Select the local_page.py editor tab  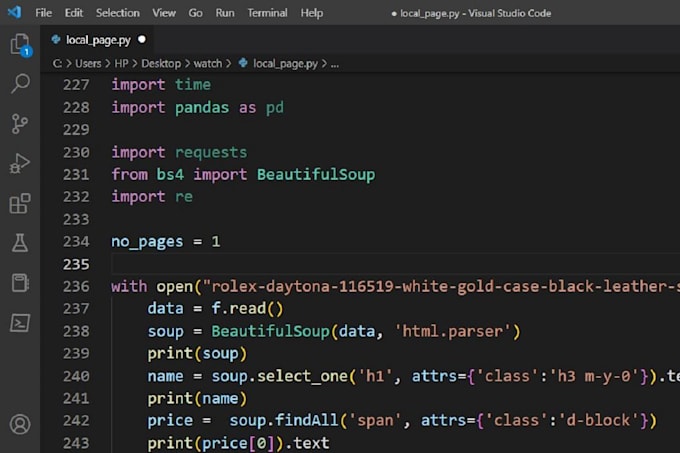(x=97, y=40)
